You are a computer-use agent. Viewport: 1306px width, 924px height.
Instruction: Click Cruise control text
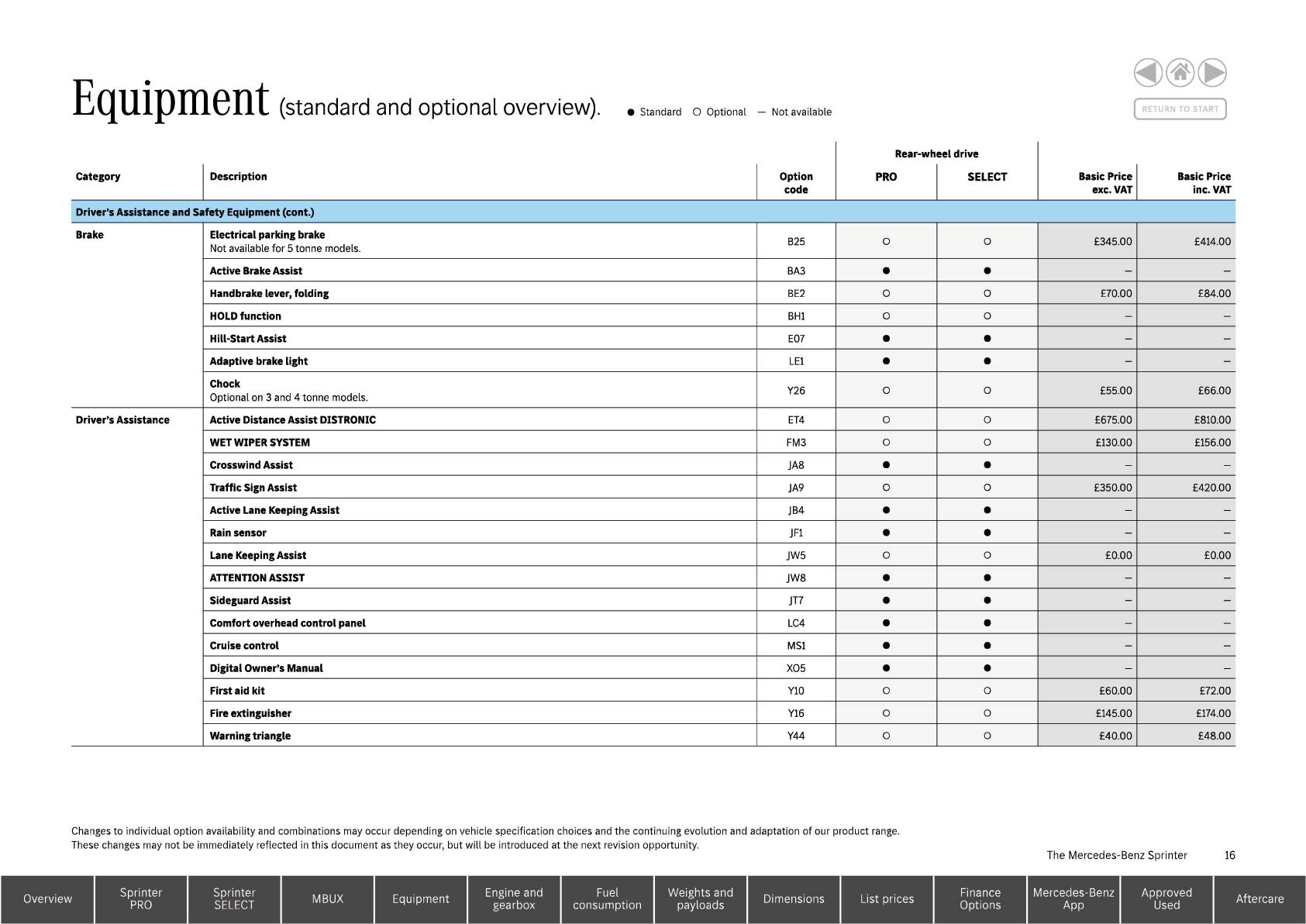pos(244,645)
